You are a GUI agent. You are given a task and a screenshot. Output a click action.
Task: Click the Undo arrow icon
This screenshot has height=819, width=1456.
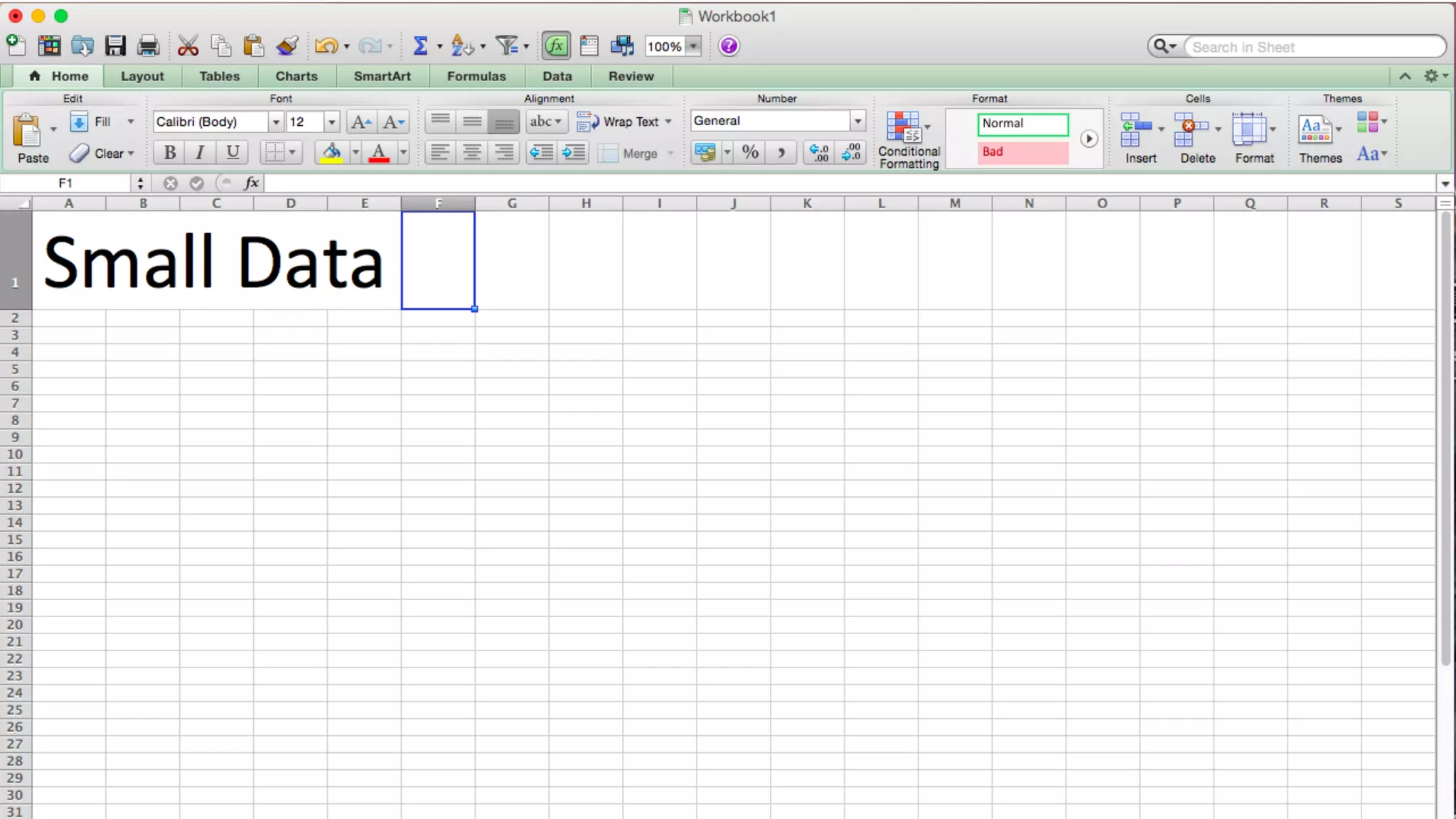pos(326,46)
